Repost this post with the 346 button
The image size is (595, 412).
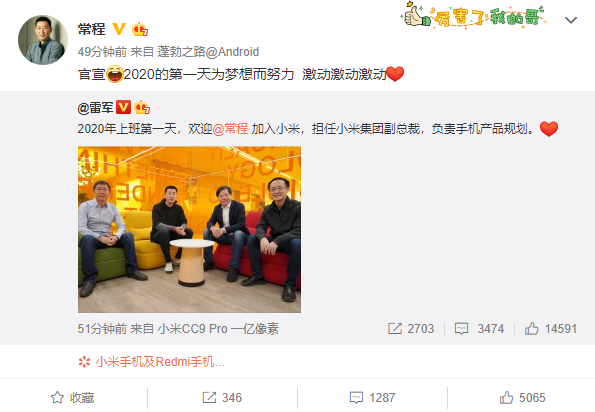click(x=222, y=398)
